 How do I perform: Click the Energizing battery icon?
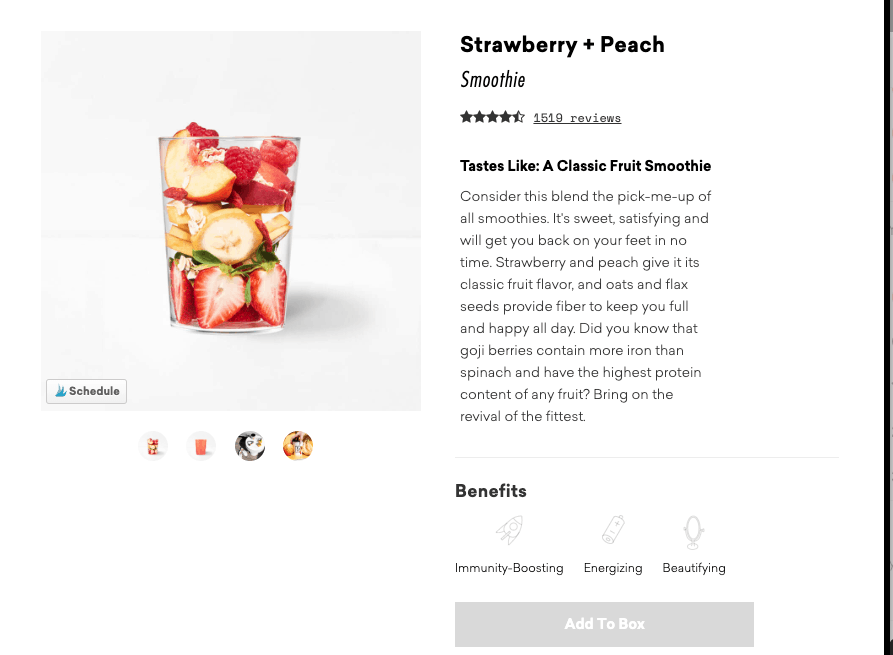click(613, 530)
